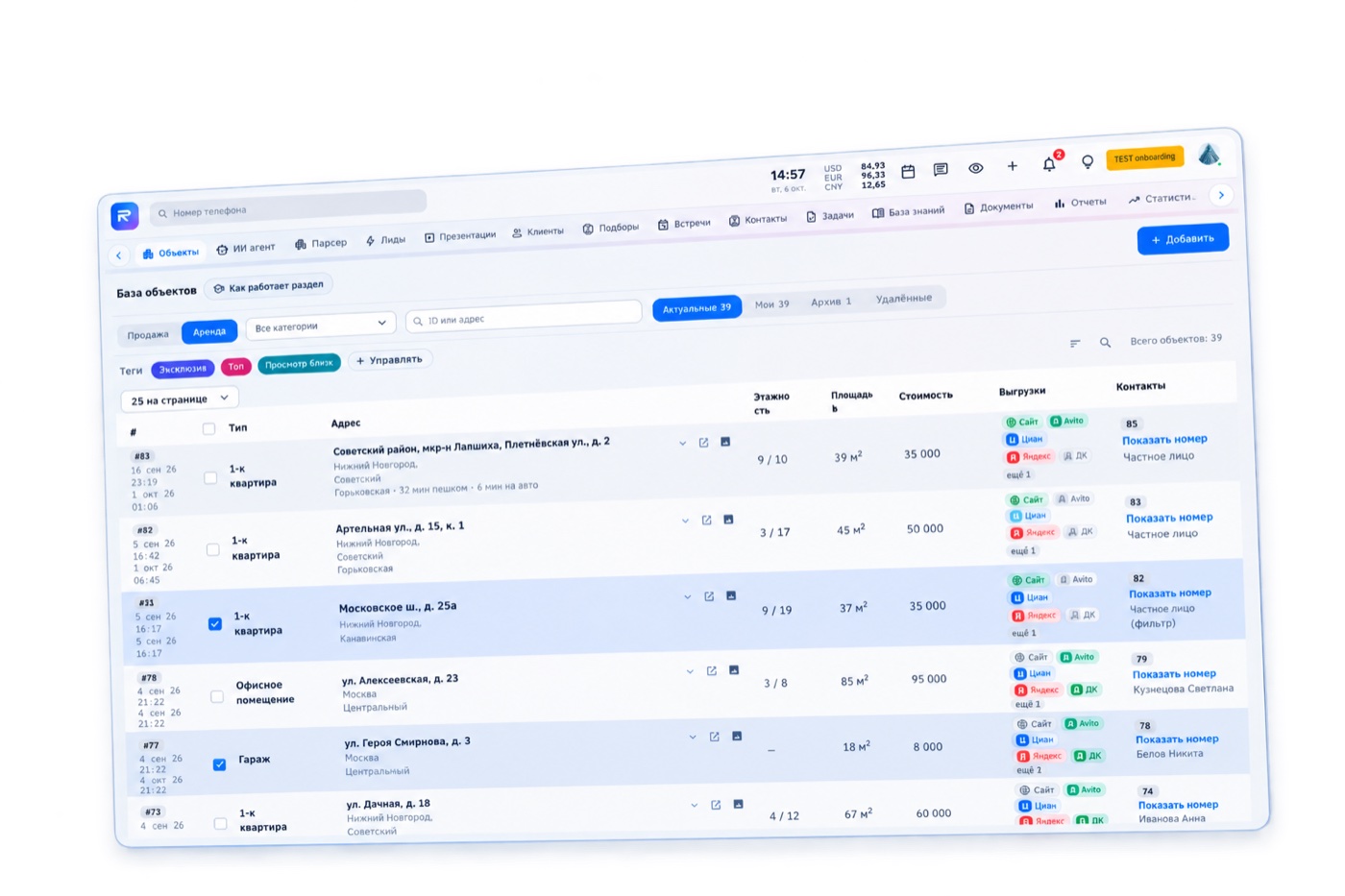Click the magnifier icon beside Всего объектов
The width and height of the screenshot is (1345, 896).
pos(1105,342)
